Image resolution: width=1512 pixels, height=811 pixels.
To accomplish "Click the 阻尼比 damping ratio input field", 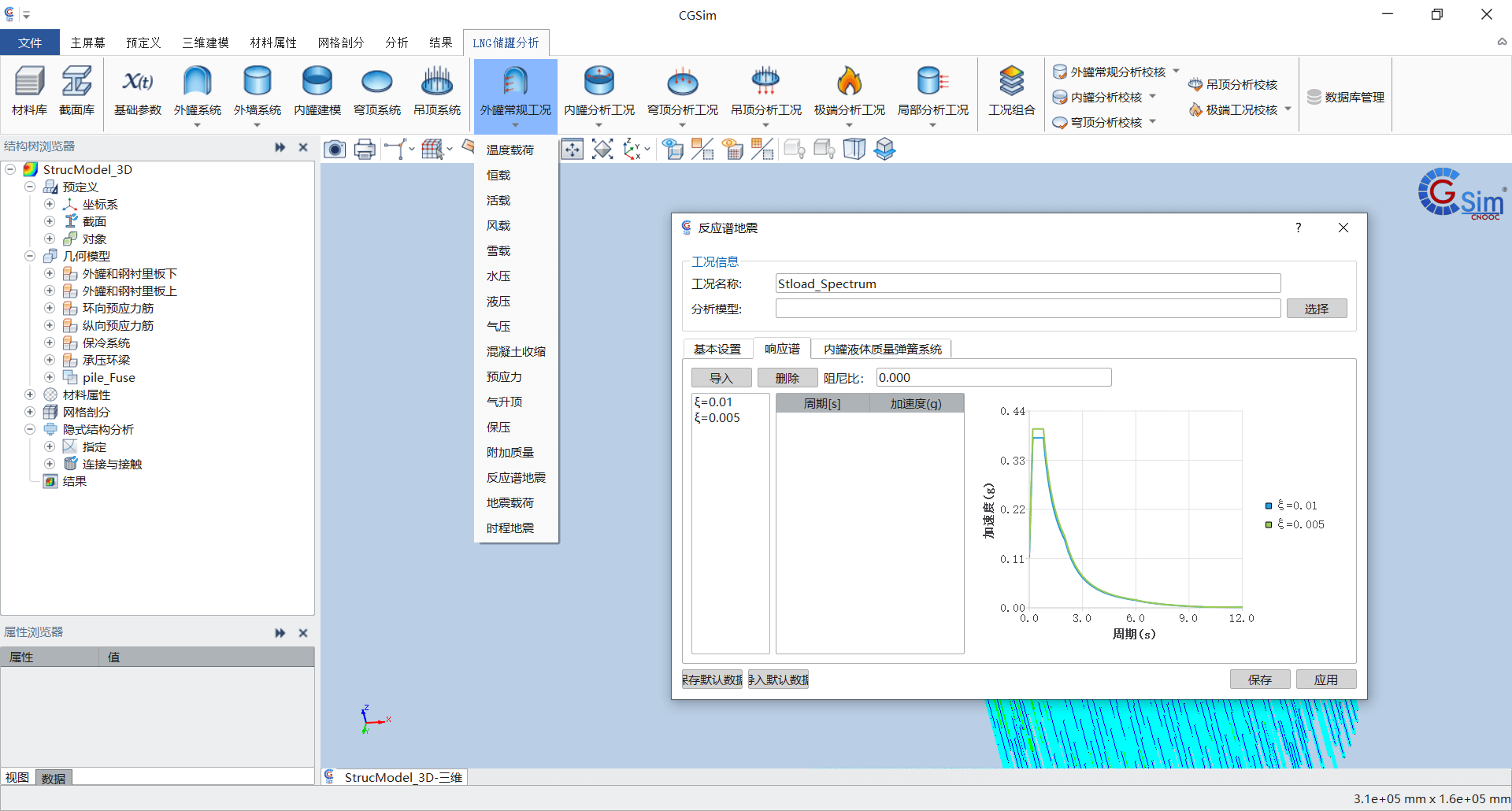I will click(x=993, y=378).
